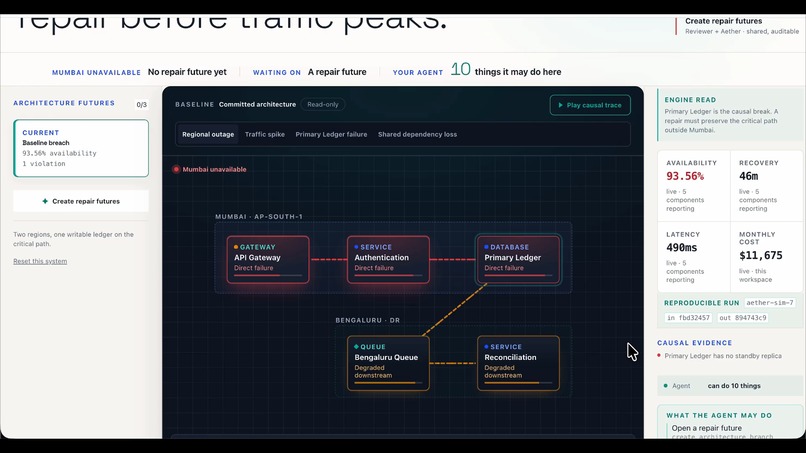Click Causal Evidence section heading

tap(694, 343)
